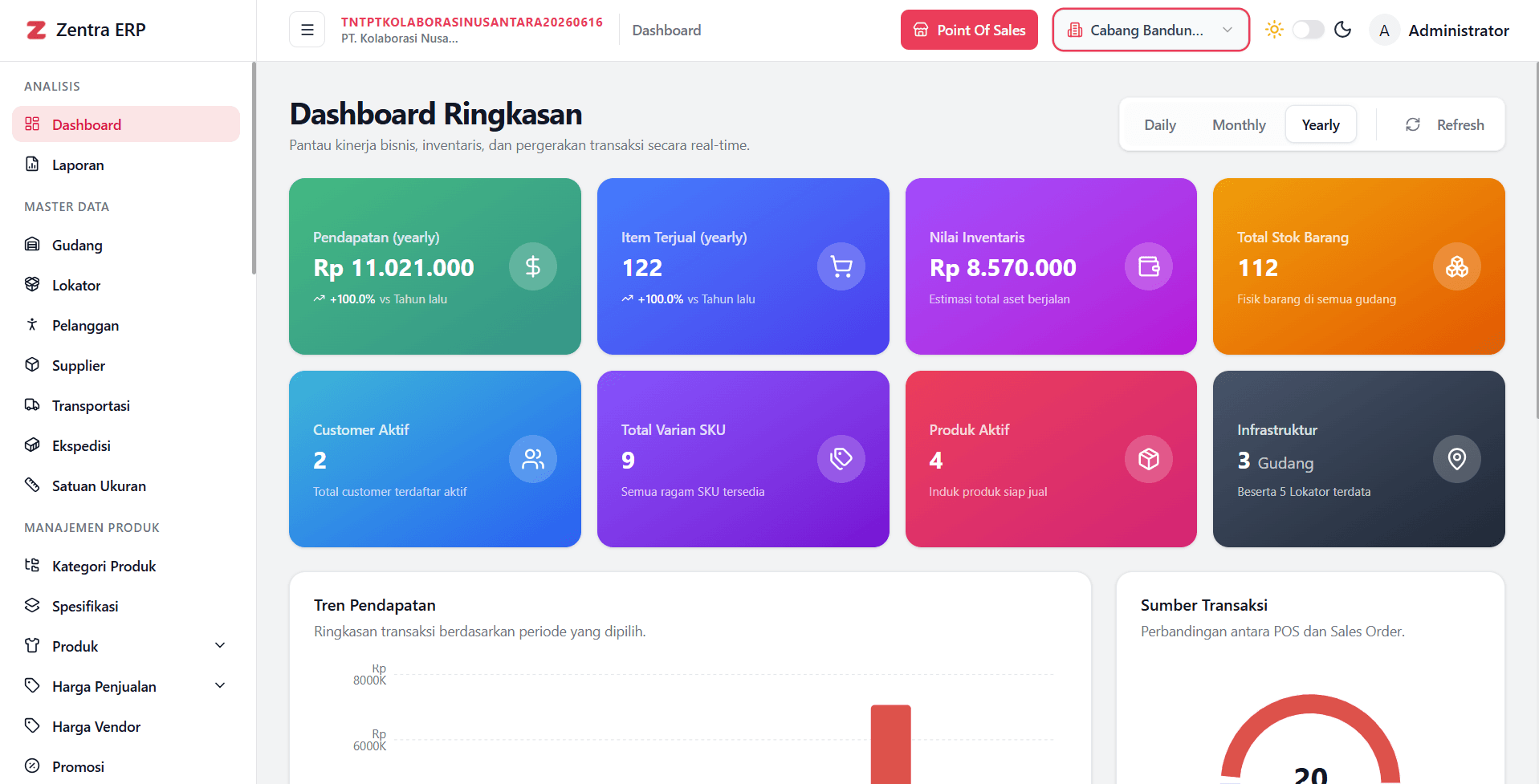
Task: Click the tags icon on Total Varian SKU card
Action: [841, 459]
